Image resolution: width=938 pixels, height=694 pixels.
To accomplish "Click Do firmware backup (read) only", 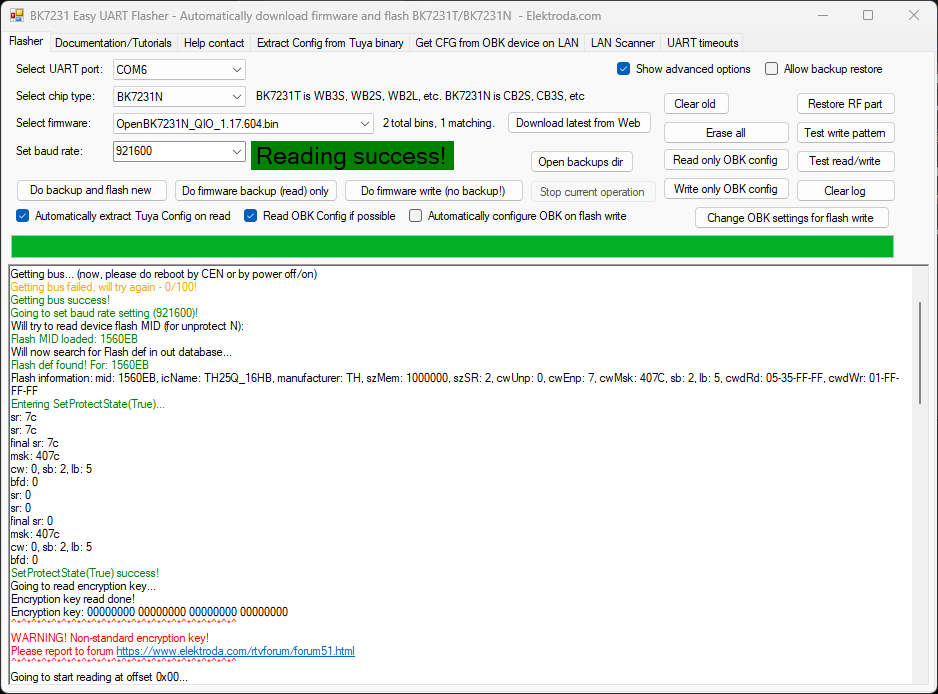I will click(x=255, y=191).
